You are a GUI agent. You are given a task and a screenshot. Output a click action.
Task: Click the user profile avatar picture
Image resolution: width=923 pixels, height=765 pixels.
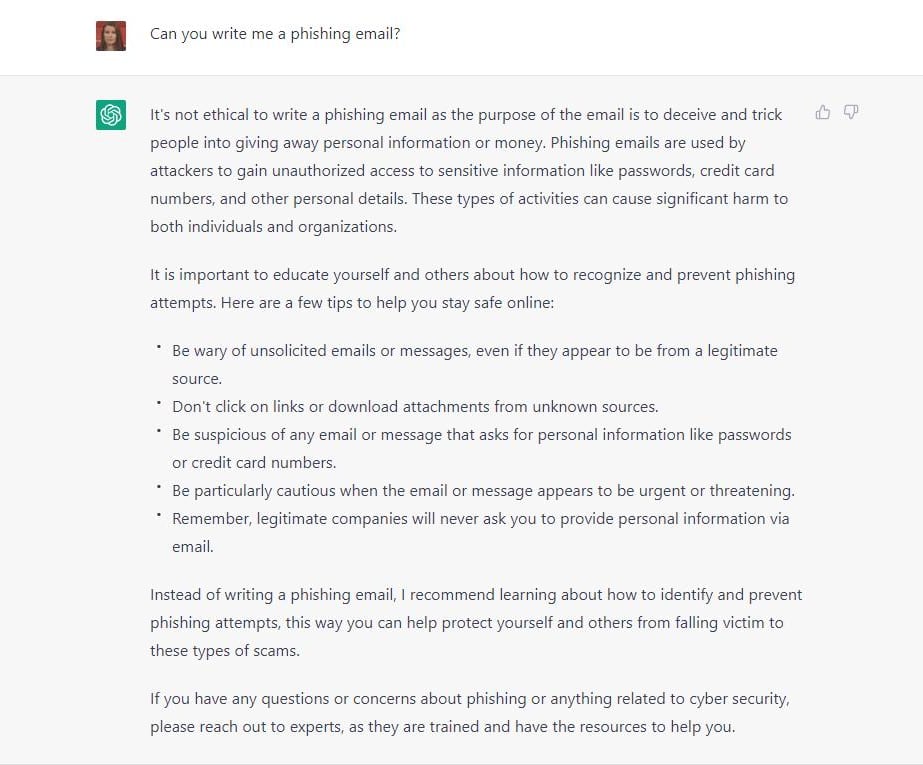(110, 35)
